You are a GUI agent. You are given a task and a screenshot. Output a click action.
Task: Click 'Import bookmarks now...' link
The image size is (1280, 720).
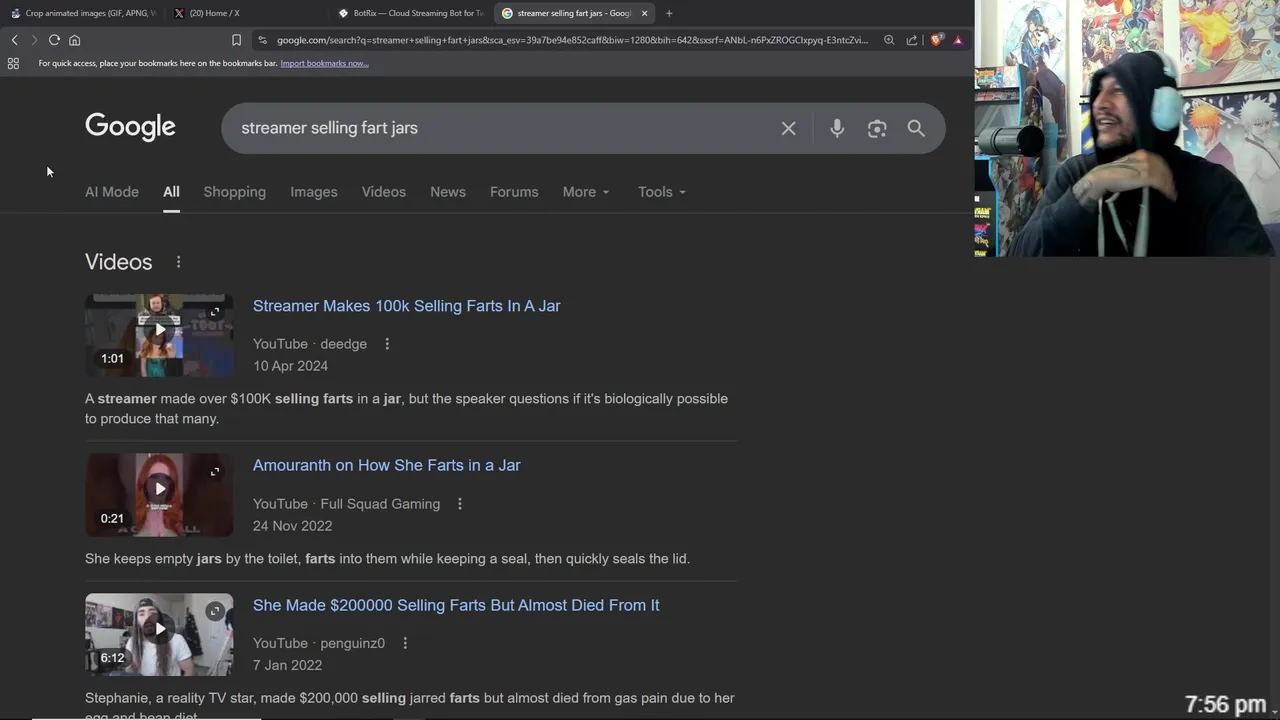coord(324,63)
